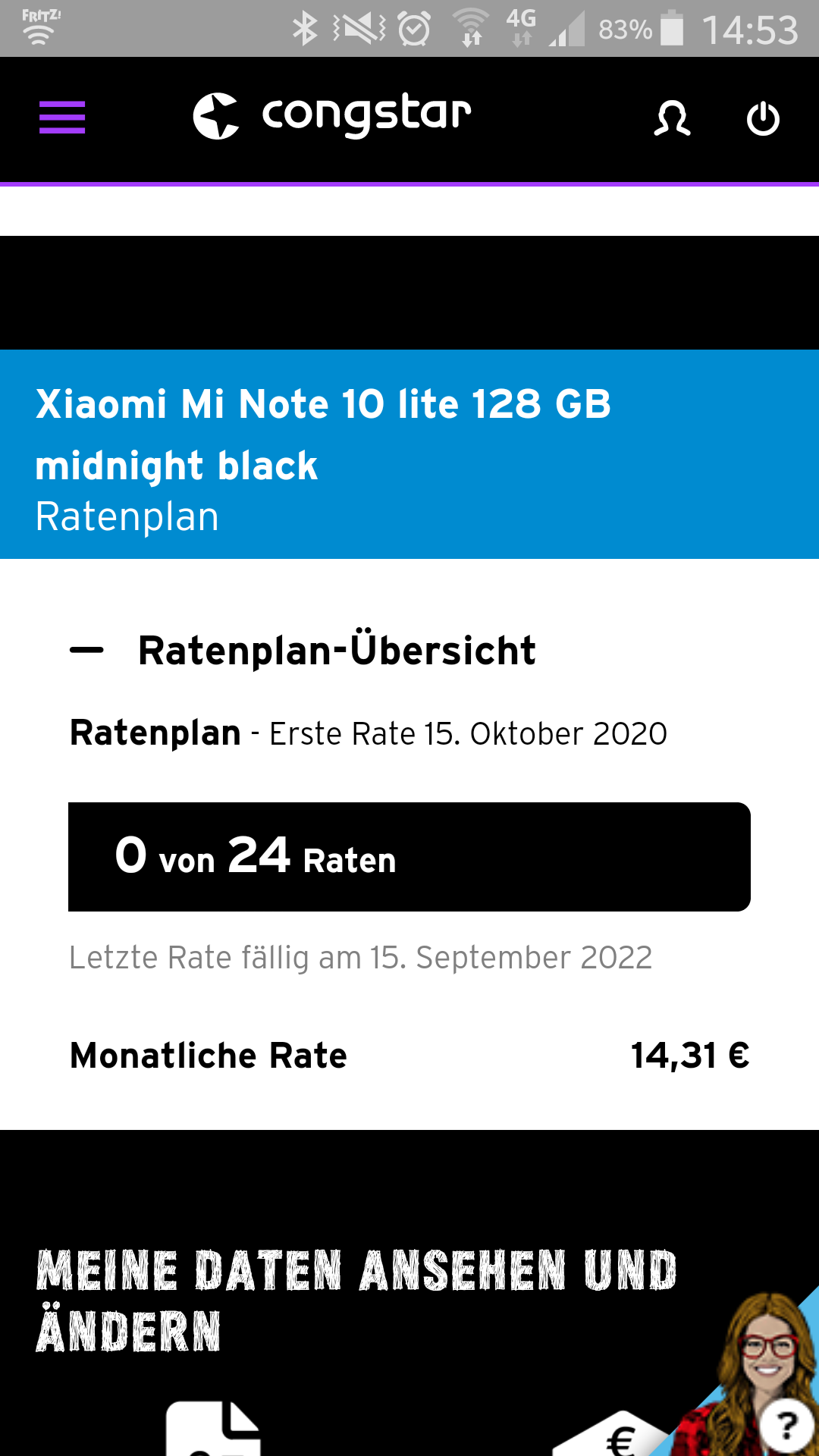Viewport: 819px width, 1456px height.
Task: Tap the Xiaomi Mi Note 10 lite header
Action: (324, 434)
